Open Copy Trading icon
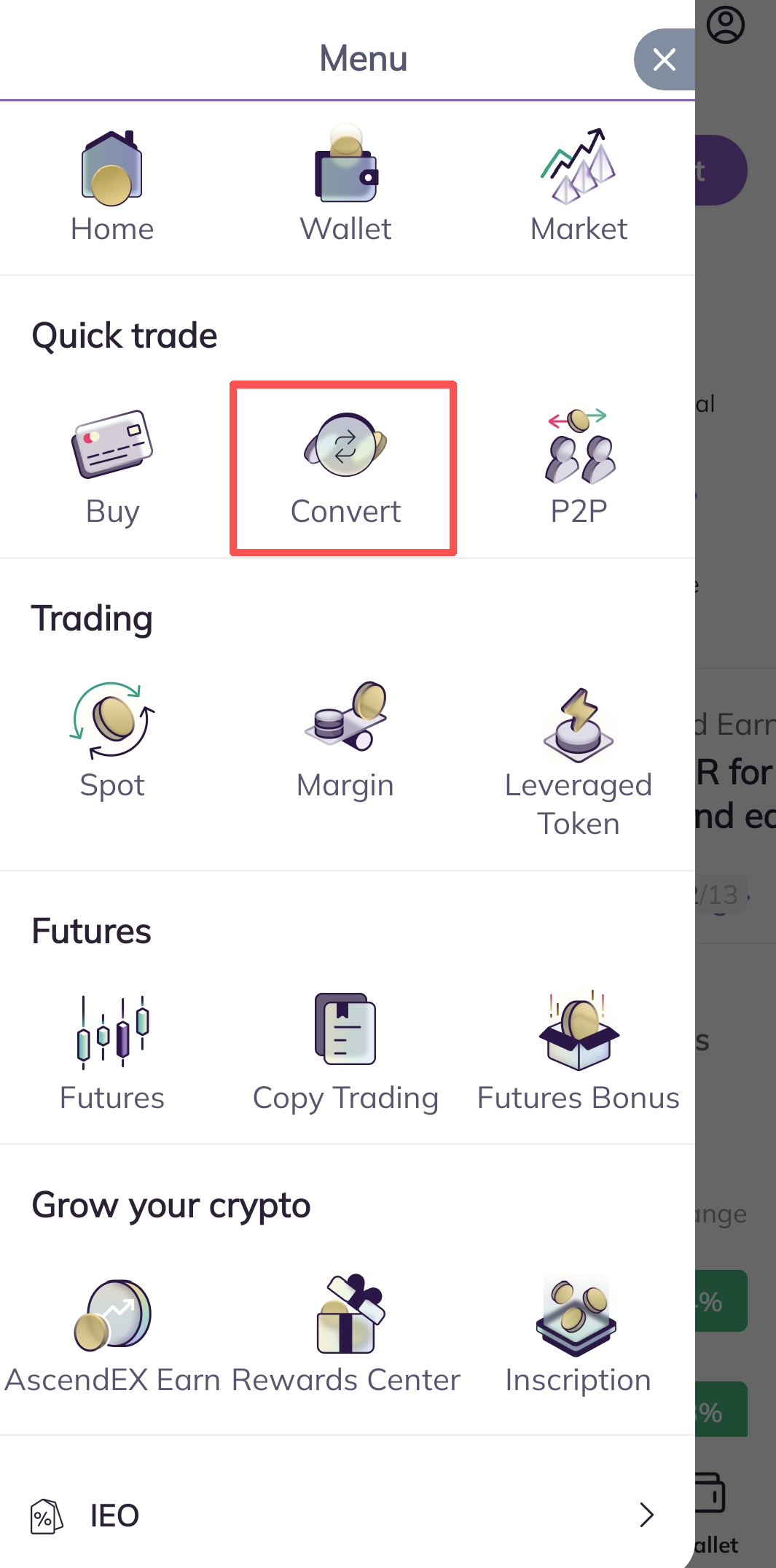Viewport: 776px width, 1568px height. 345,1029
